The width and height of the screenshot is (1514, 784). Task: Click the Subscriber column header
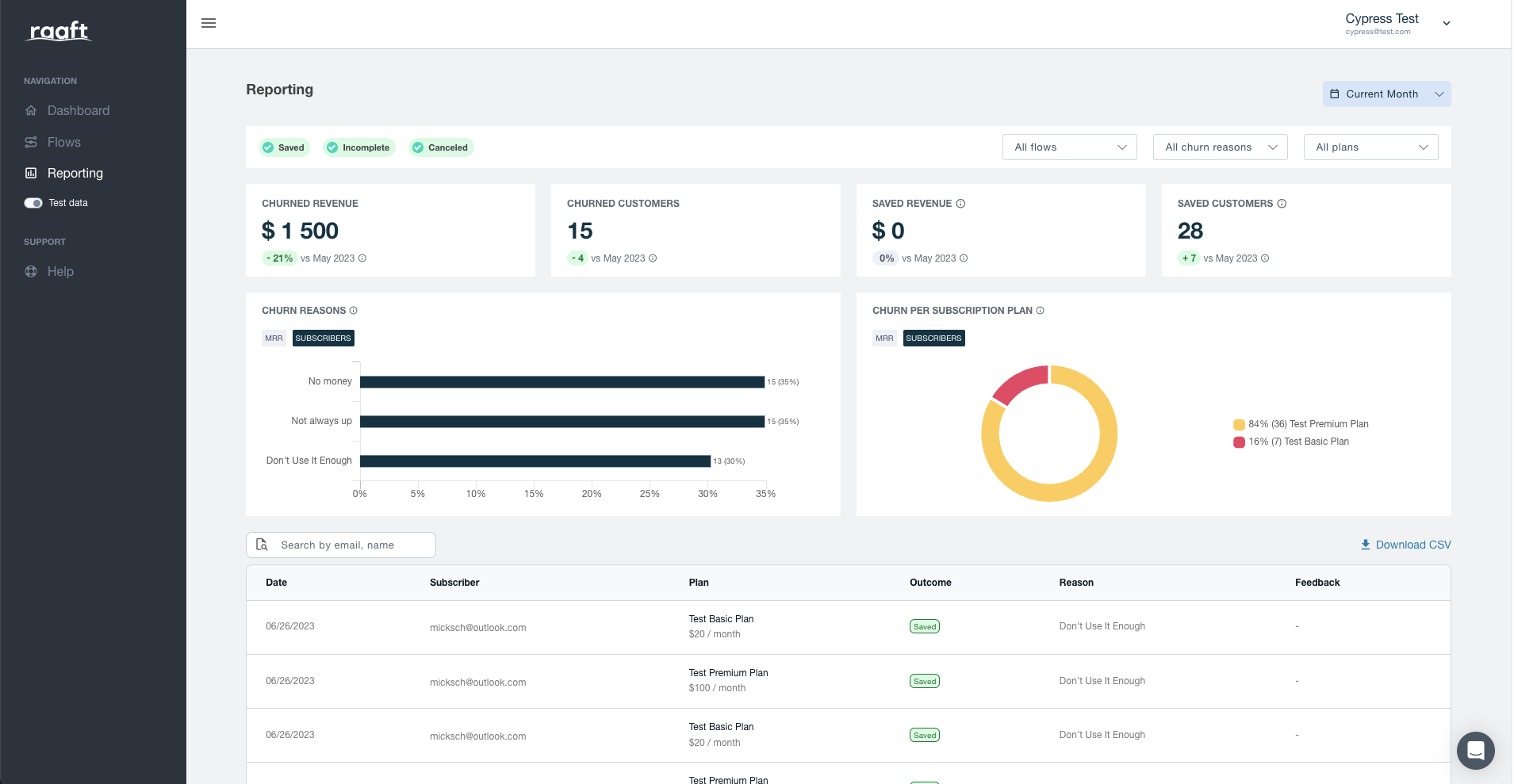point(454,583)
